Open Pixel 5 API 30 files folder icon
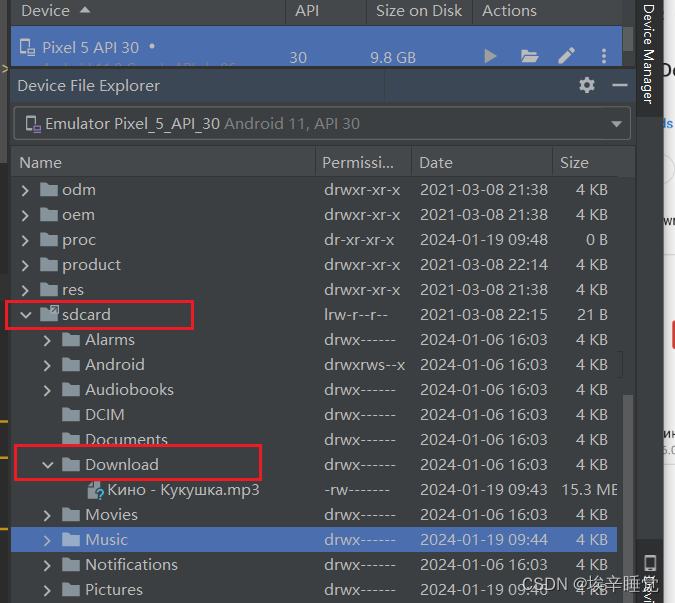The height and width of the screenshot is (603, 675). tap(529, 56)
